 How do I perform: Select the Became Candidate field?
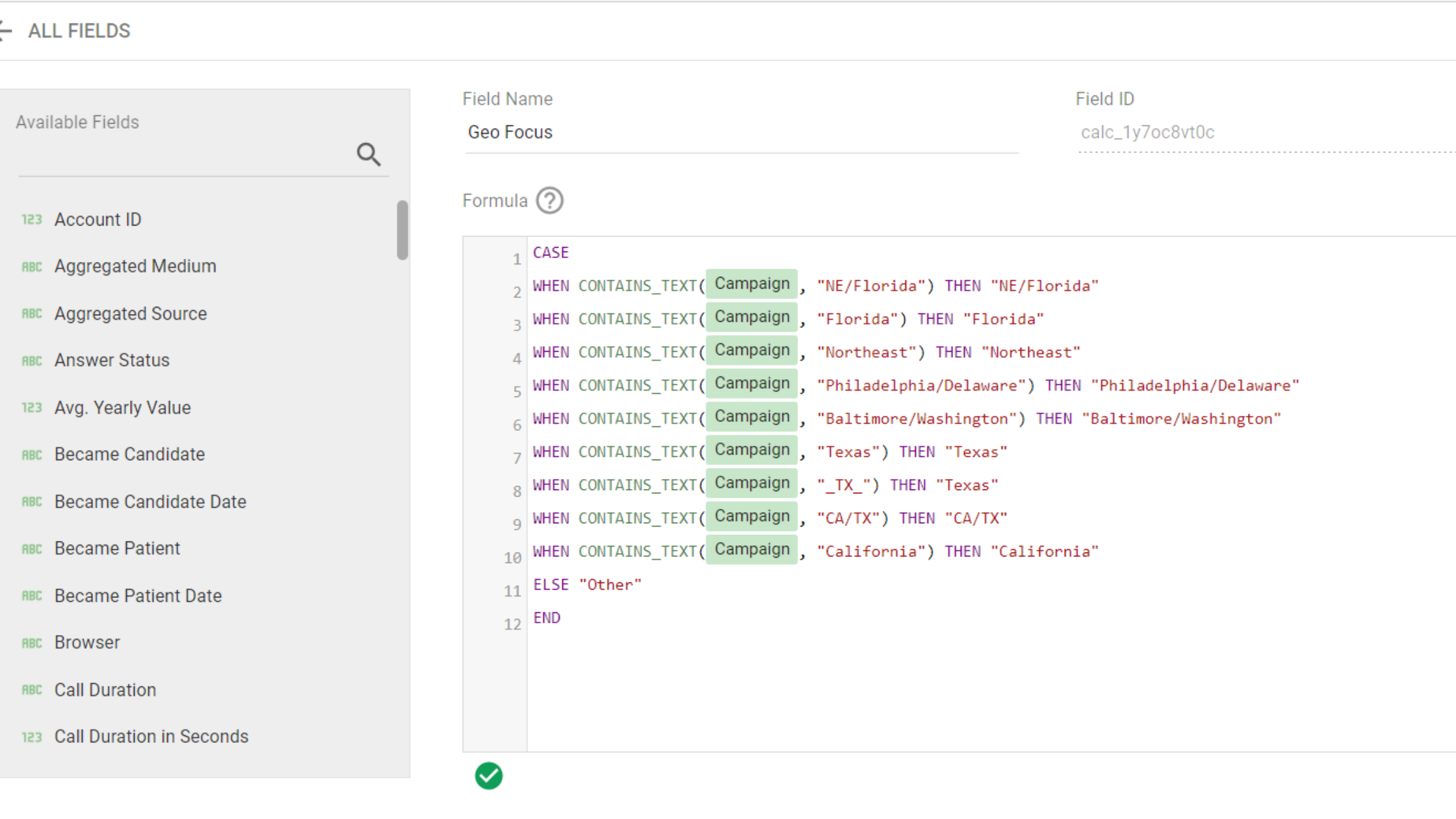[x=129, y=454]
